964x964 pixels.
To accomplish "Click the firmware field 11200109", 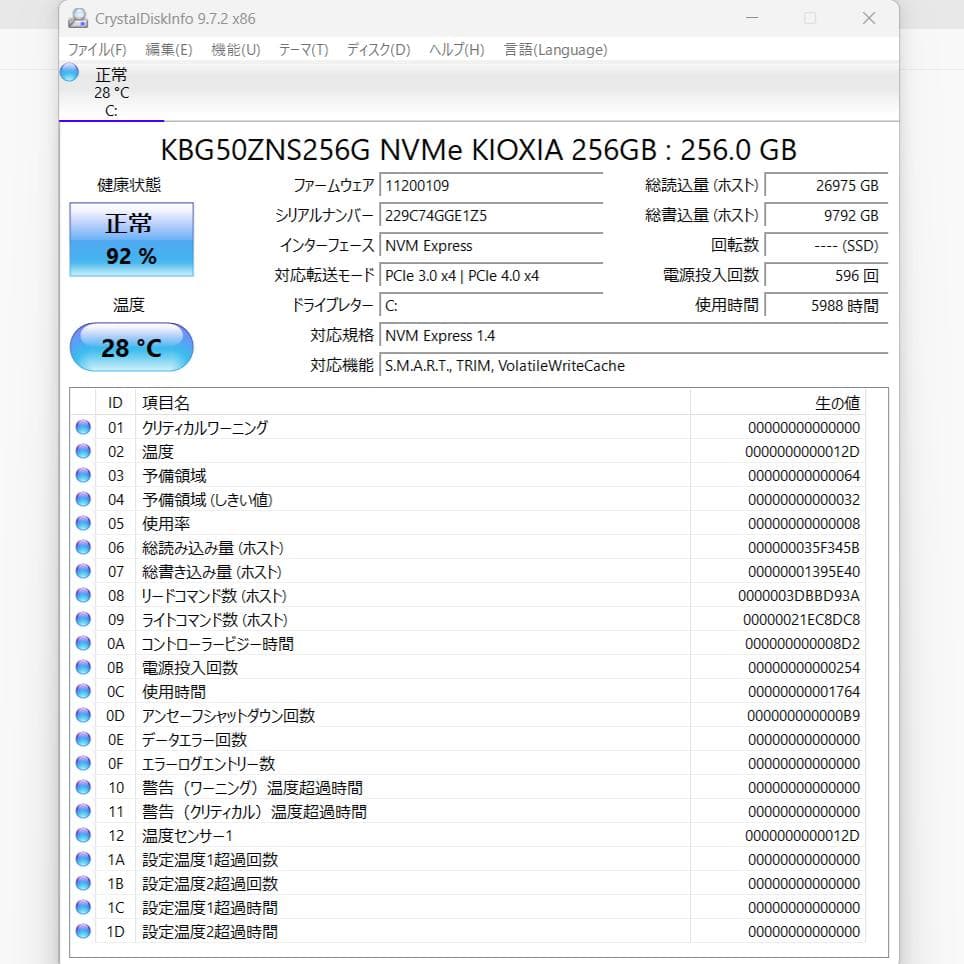I will 491,186.
